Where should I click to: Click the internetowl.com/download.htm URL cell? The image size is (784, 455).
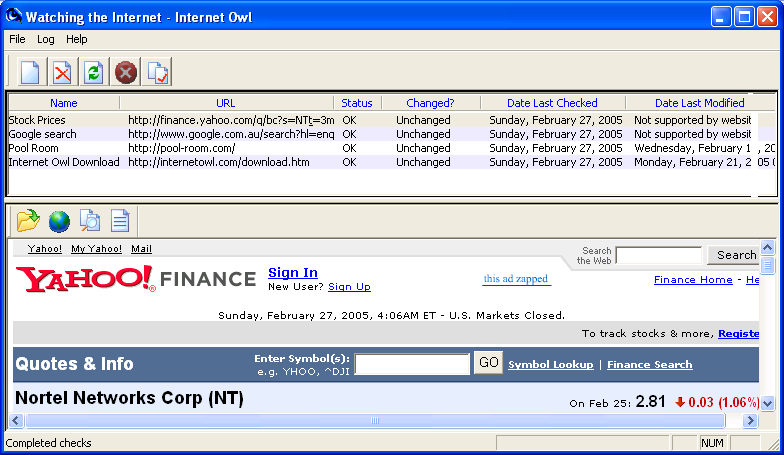(x=218, y=162)
